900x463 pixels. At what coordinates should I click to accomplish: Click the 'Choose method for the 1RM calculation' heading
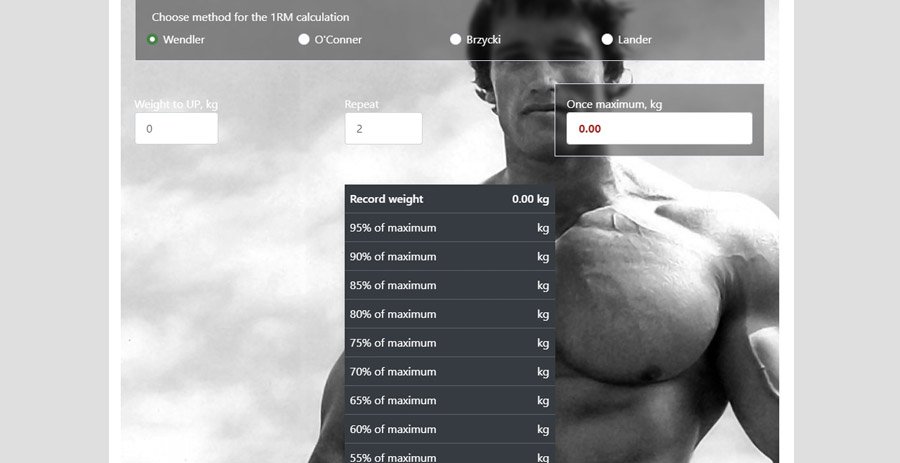pos(250,17)
